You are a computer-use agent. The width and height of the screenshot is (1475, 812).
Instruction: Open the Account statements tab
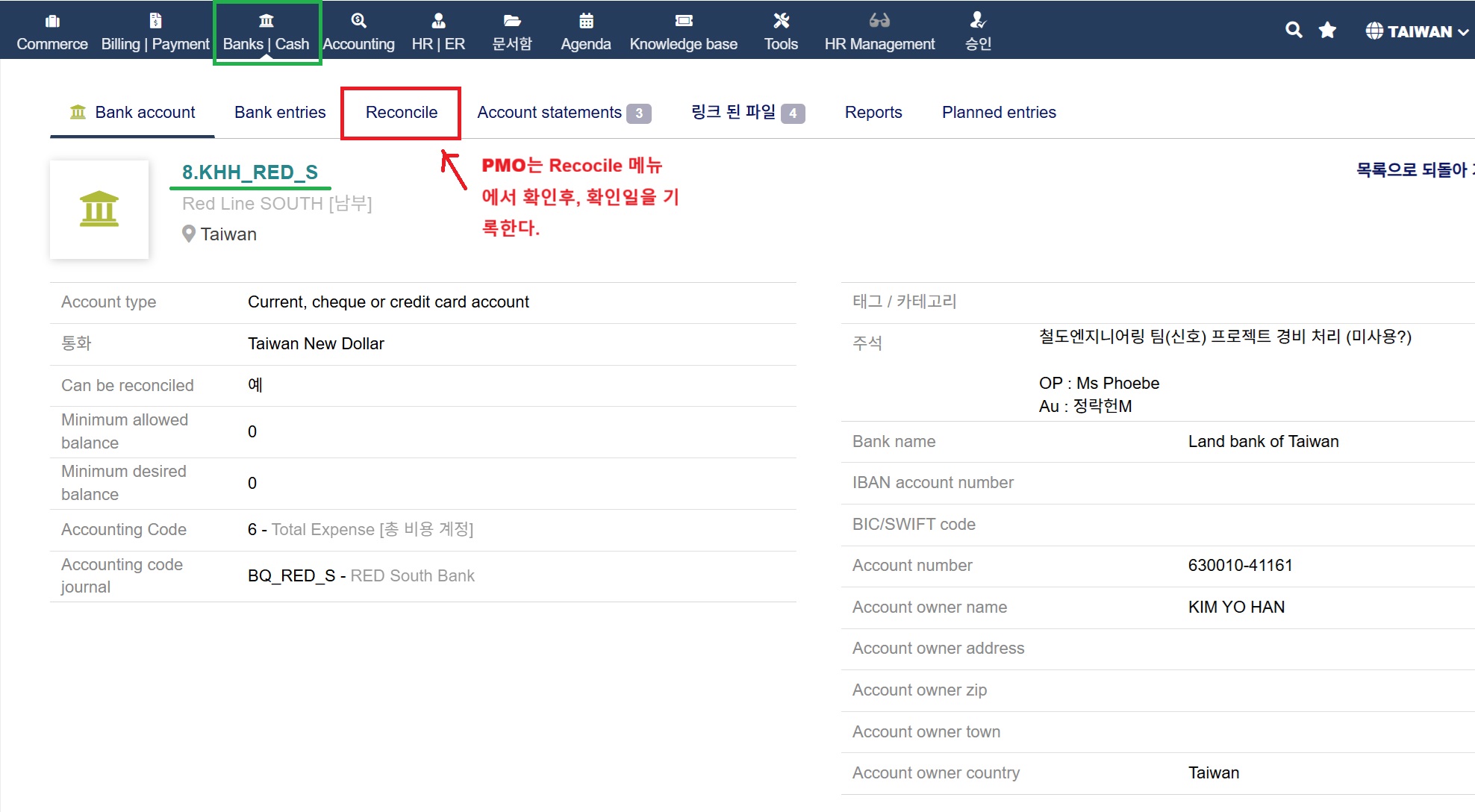tap(549, 113)
